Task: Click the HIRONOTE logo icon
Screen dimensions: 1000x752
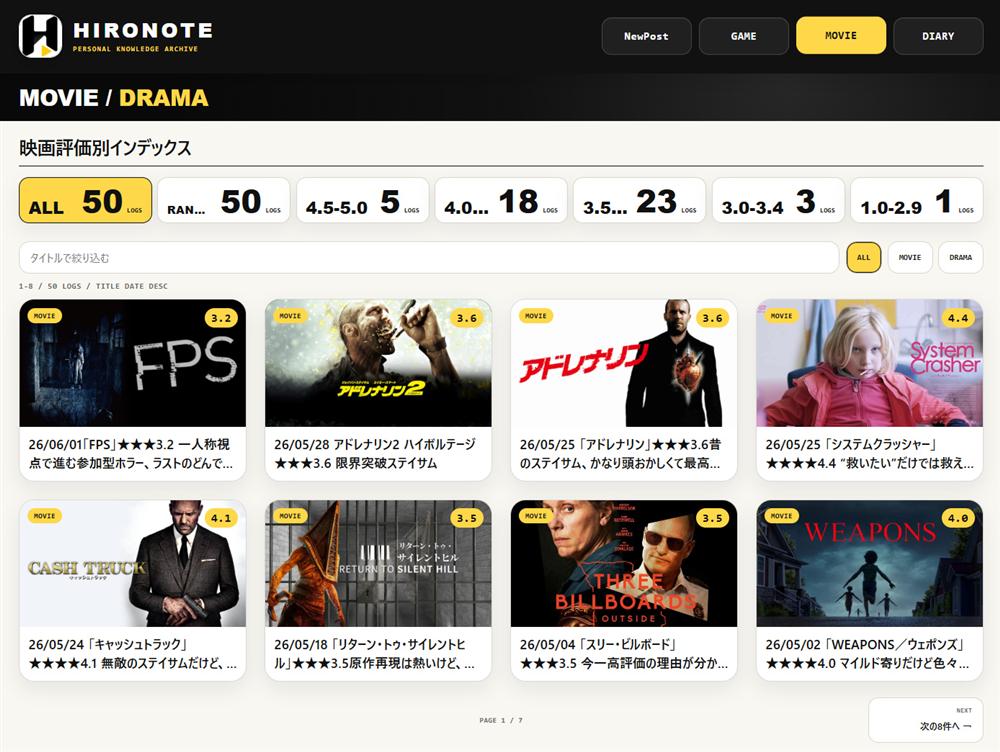Action: [40, 36]
